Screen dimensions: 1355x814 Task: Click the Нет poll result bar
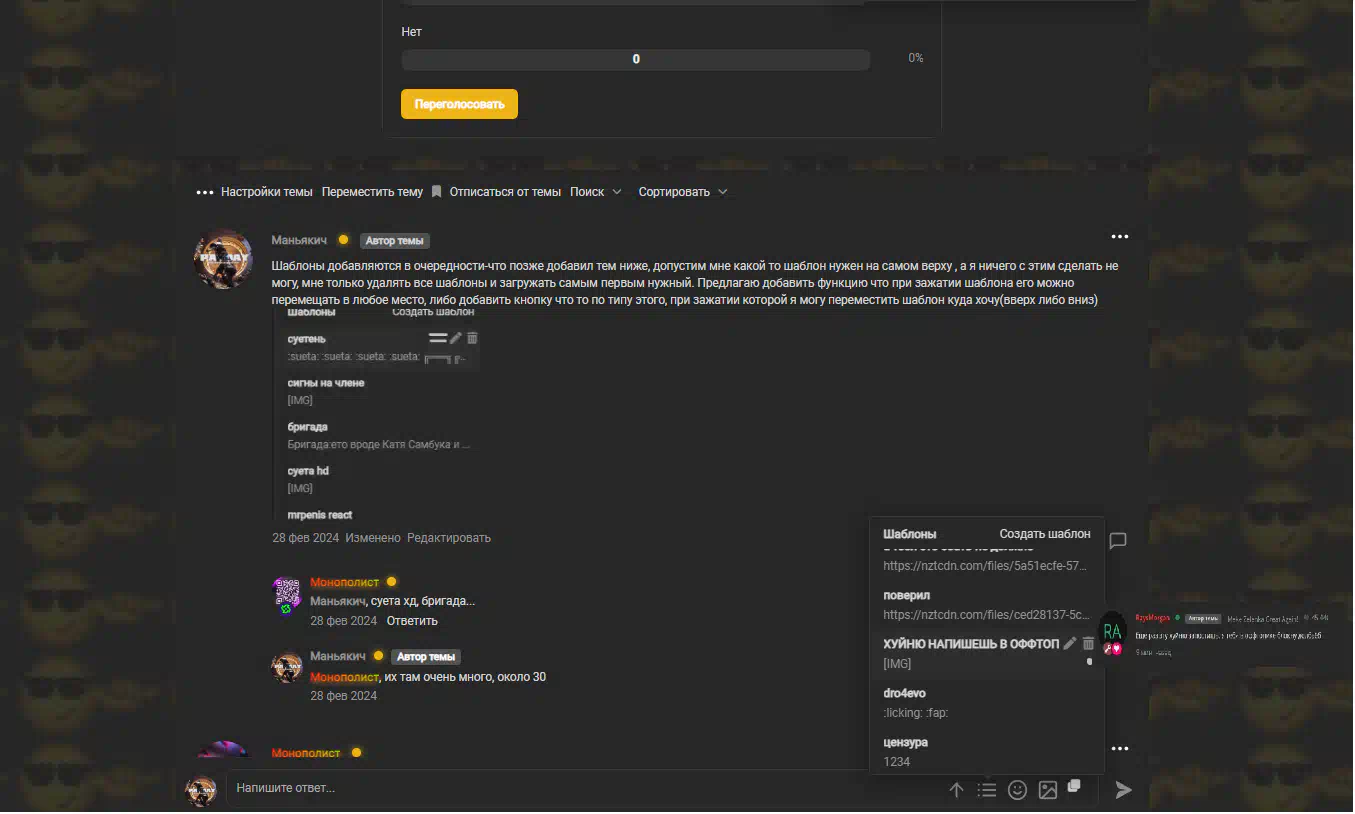tap(636, 60)
